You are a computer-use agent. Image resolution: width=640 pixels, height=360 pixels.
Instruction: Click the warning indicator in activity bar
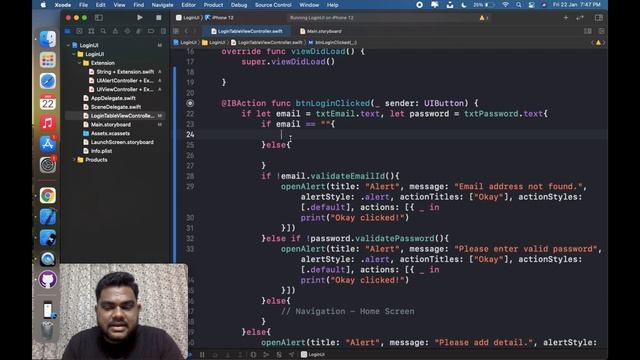[x=484, y=18]
